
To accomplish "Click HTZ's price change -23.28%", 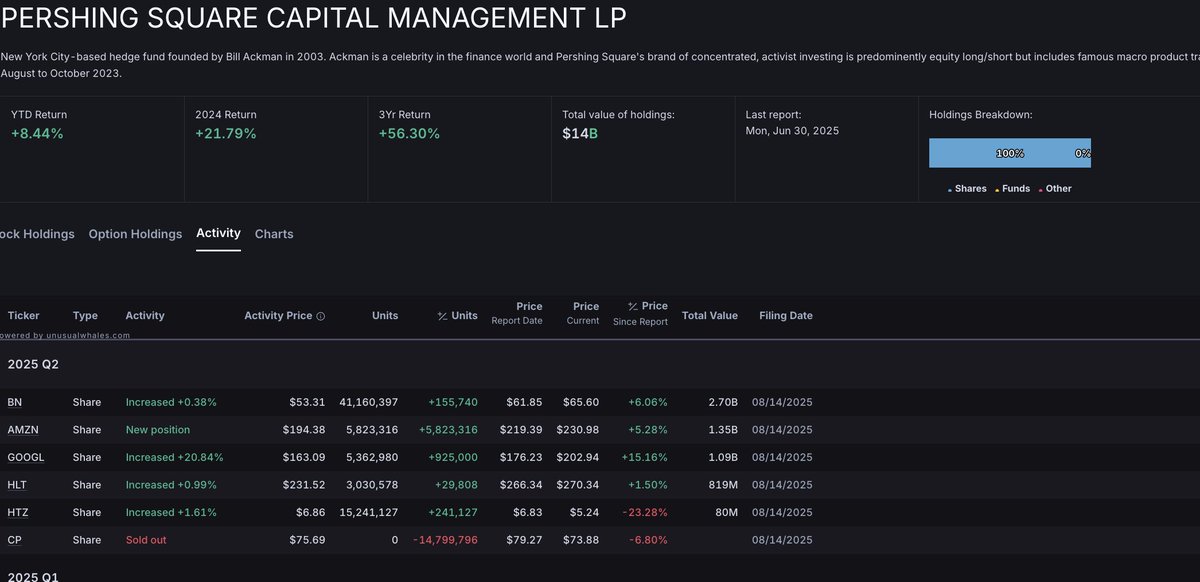I will (x=645, y=512).
